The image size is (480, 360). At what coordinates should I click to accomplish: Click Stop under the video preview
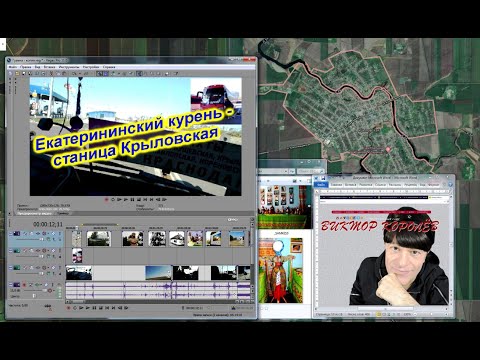click(x=139, y=199)
